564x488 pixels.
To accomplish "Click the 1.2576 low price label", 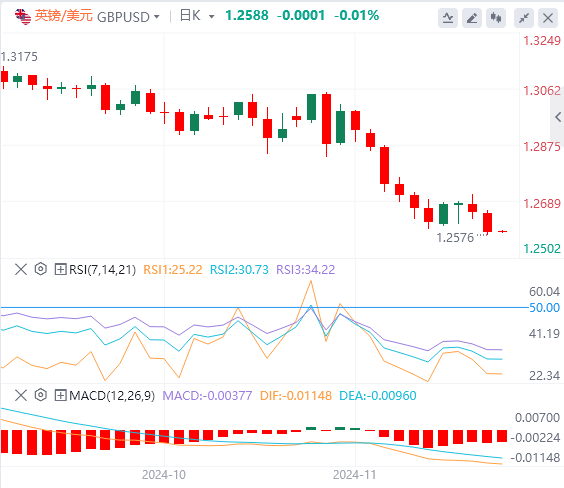I will pyautogui.click(x=455, y=238).
